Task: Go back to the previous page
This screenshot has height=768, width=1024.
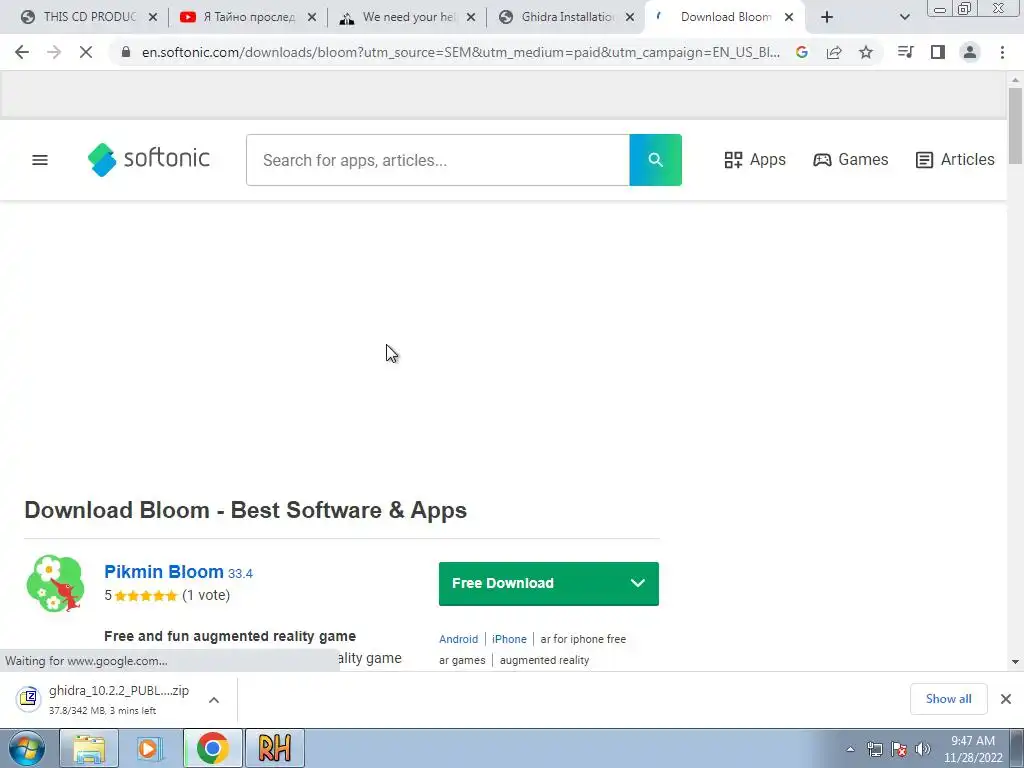Action: [22, 52]
